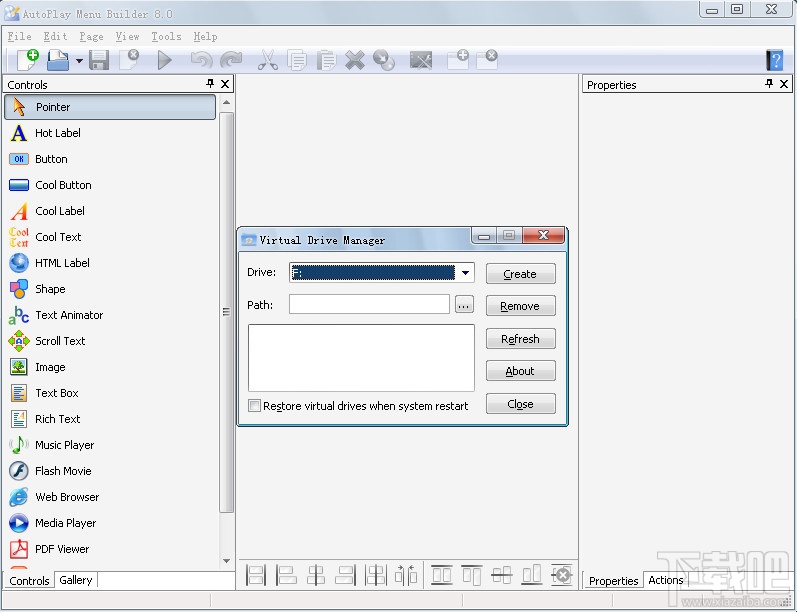Image resolution: width=797 pixels, height=612 pixels.
Task: Select the Cool Label control
Action: click(x=110, y=211)
